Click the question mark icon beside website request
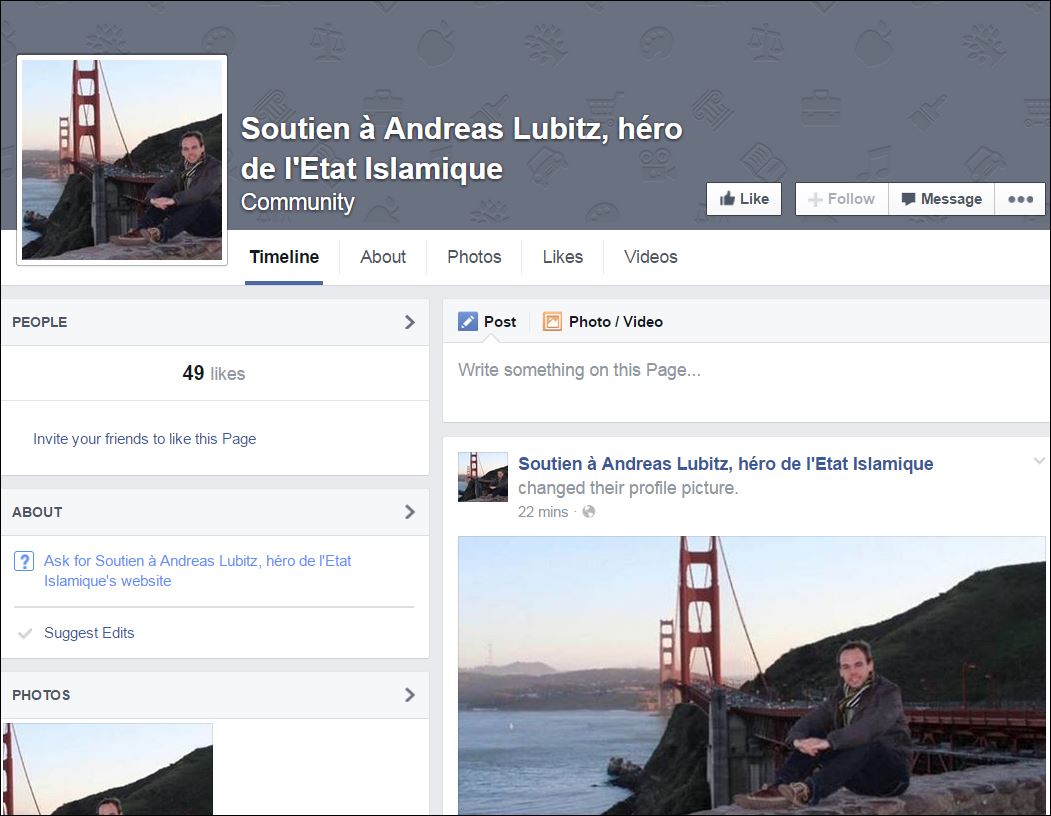1051x816 pixels. [x=24, y=562]
